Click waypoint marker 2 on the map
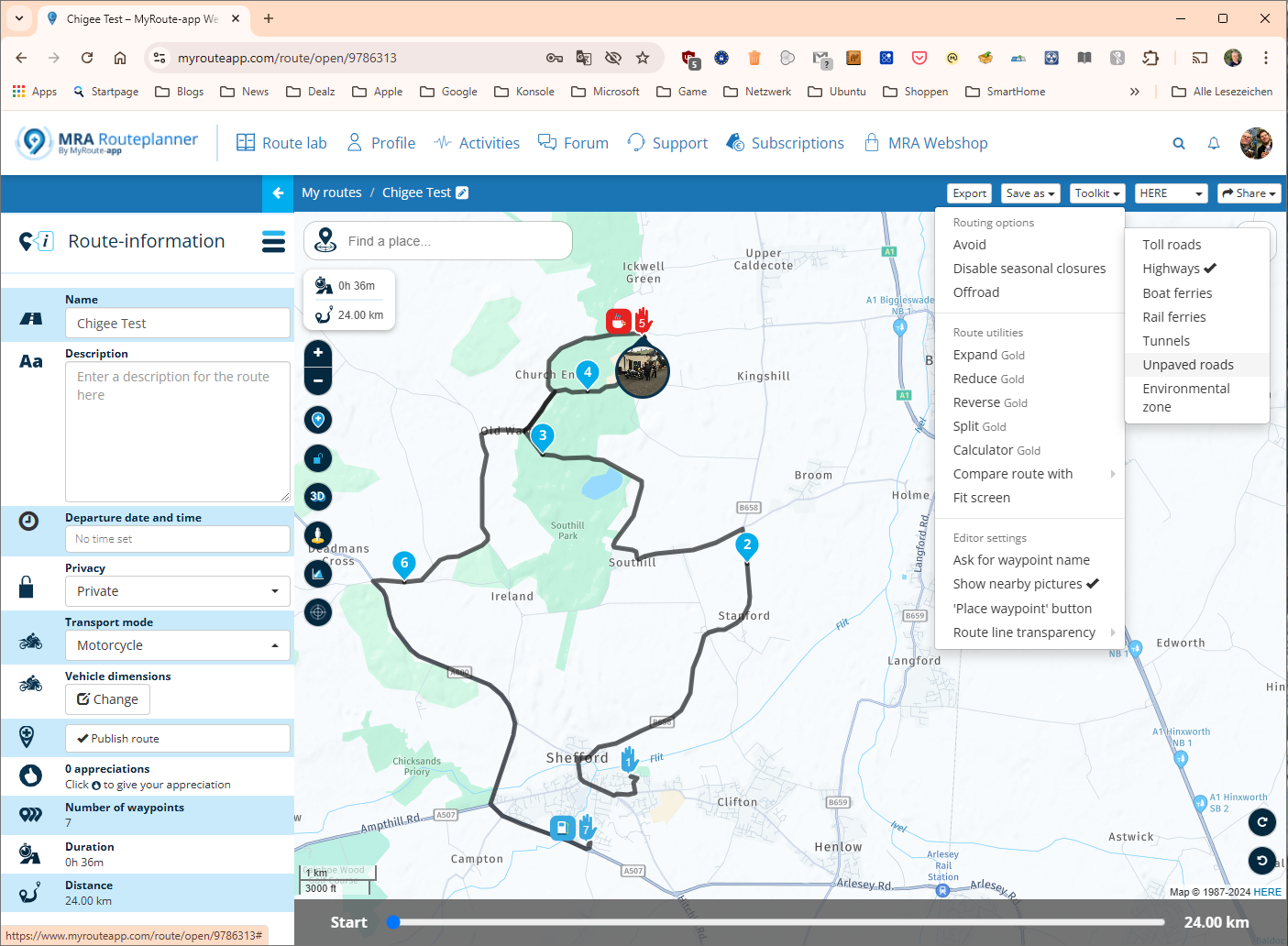 (747, 545)
